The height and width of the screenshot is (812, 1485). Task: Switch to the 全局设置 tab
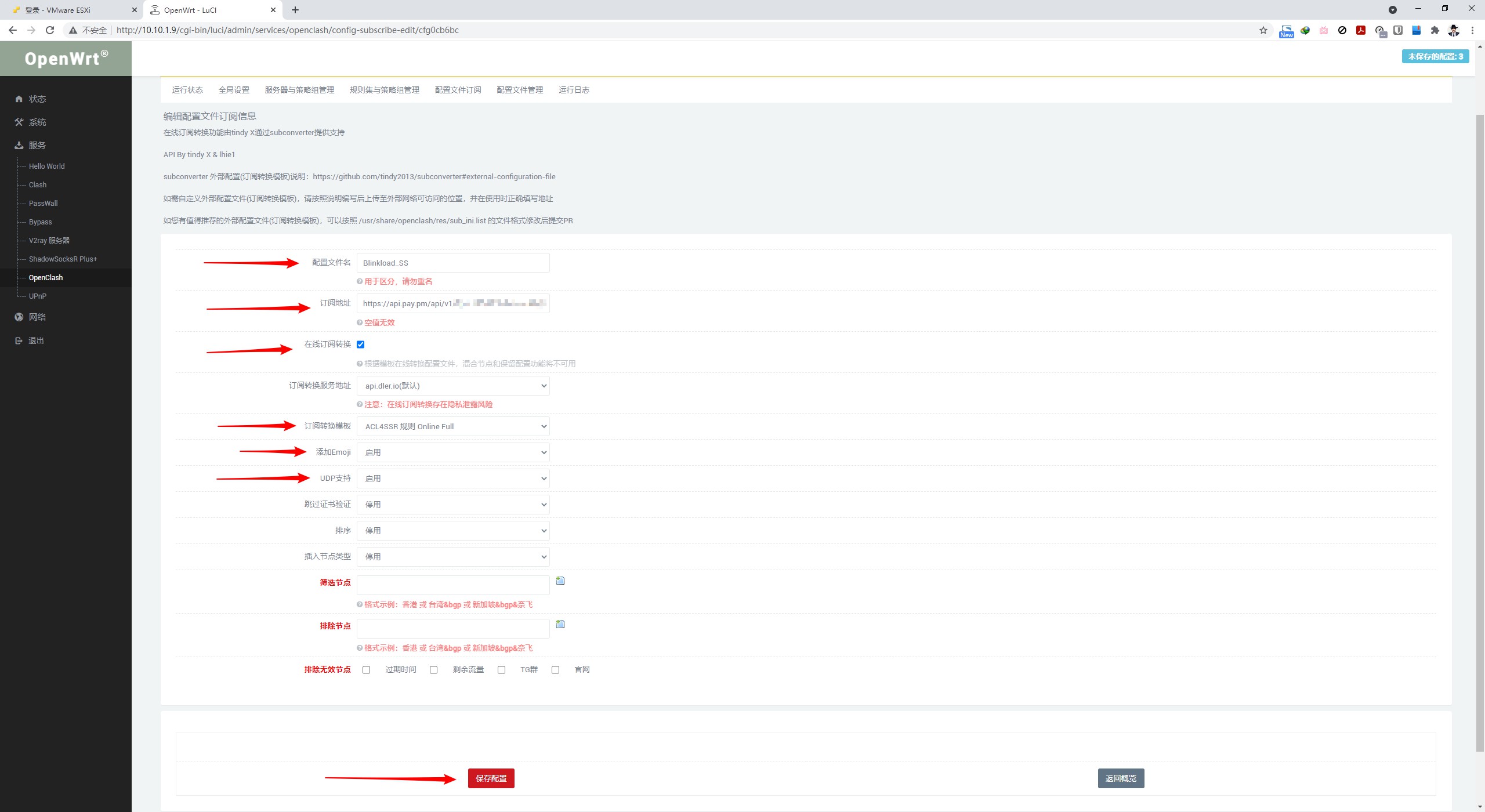tap(234, 90)
